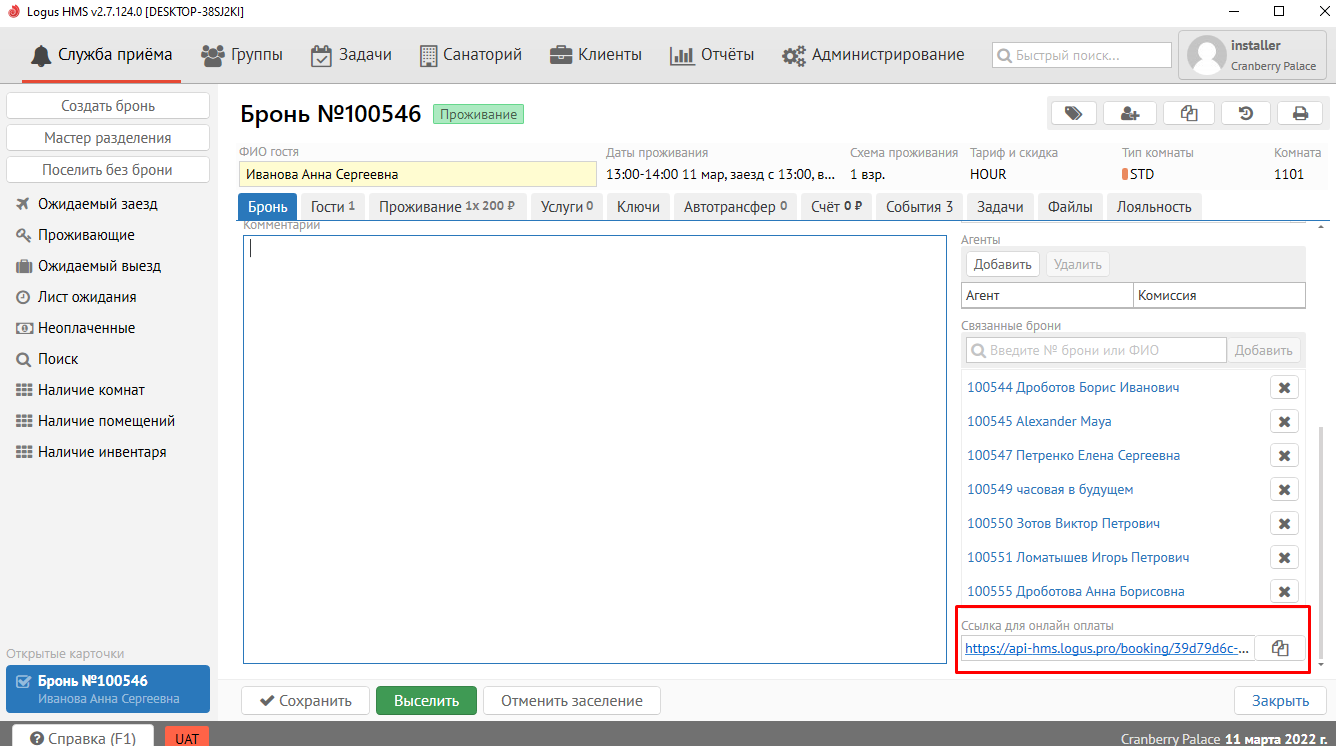Open booking history with the clock-arrow icon
This screenshot has height=746, width=1336.
(x=1245, y=114)
